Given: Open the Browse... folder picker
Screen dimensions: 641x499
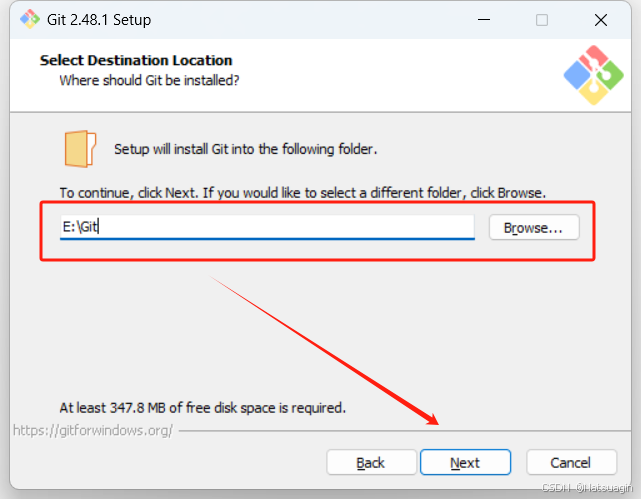Looking at the screenshot, I should click(x=534, y=227).
